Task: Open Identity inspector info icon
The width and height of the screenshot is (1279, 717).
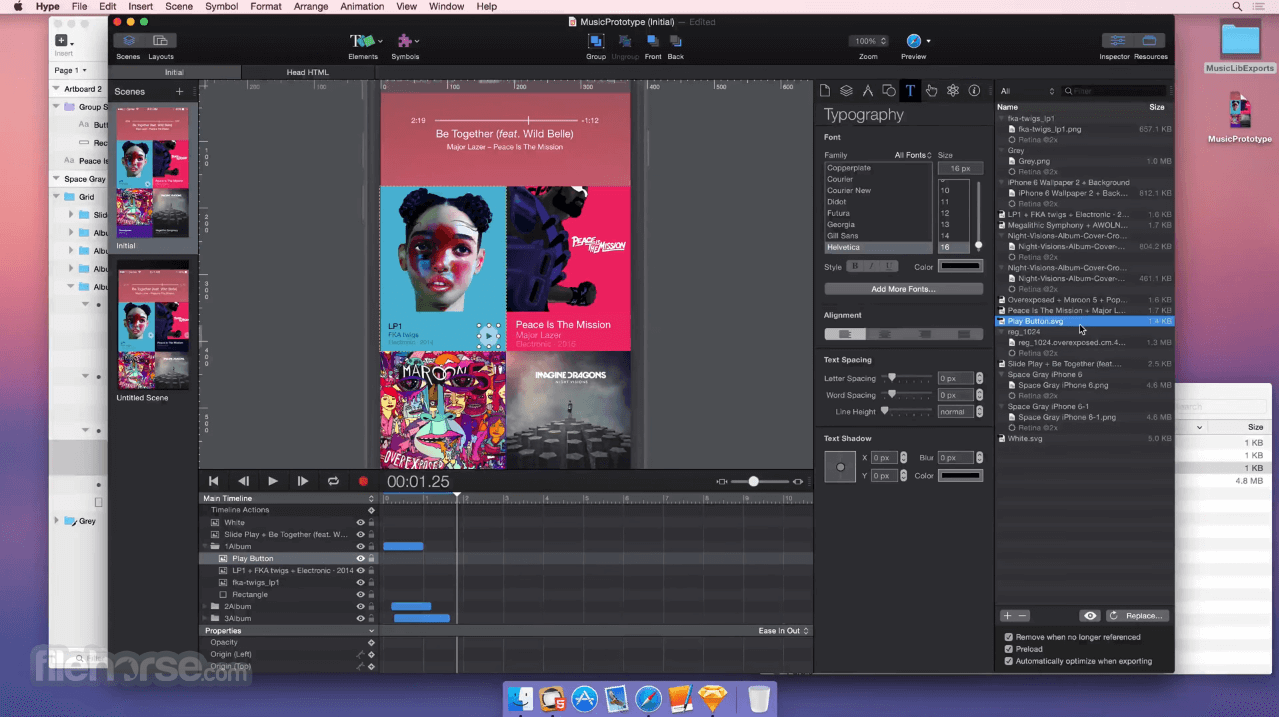Action: (x=974, y=91)
